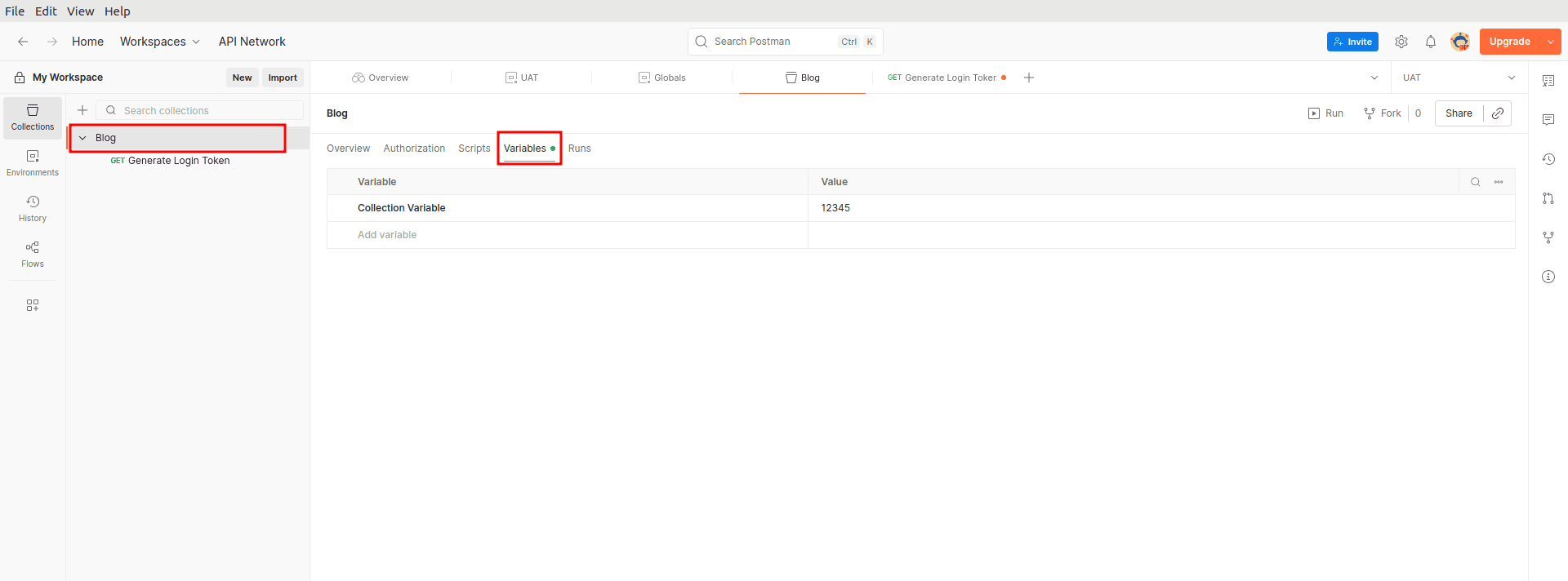Open the notifications bell
The width and height of the screenshot is (1568, 581).
pos(1431,42)
